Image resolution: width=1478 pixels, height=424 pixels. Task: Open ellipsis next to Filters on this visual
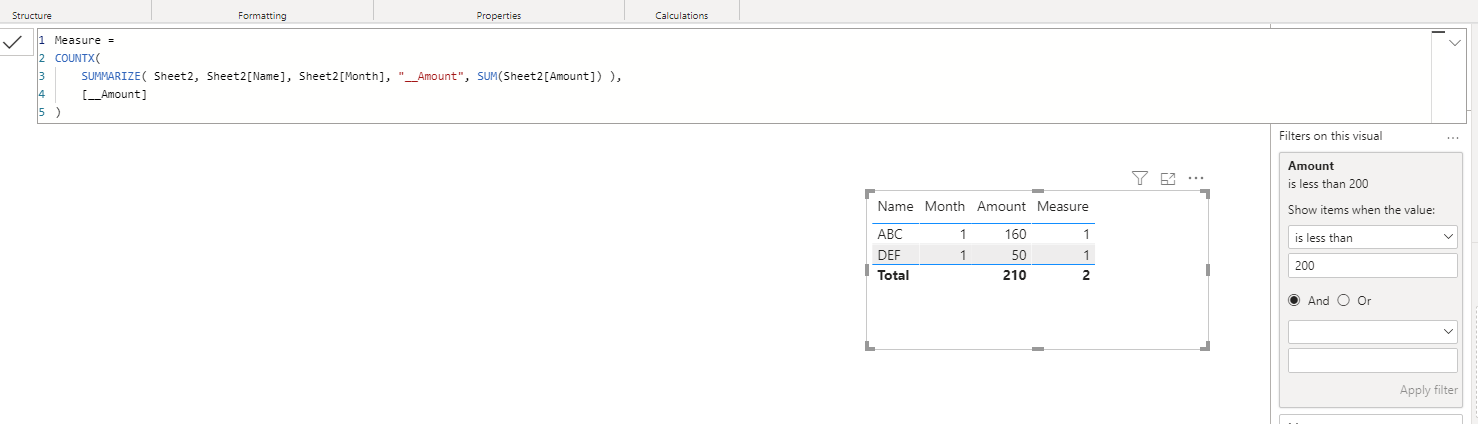(1452, 136)
